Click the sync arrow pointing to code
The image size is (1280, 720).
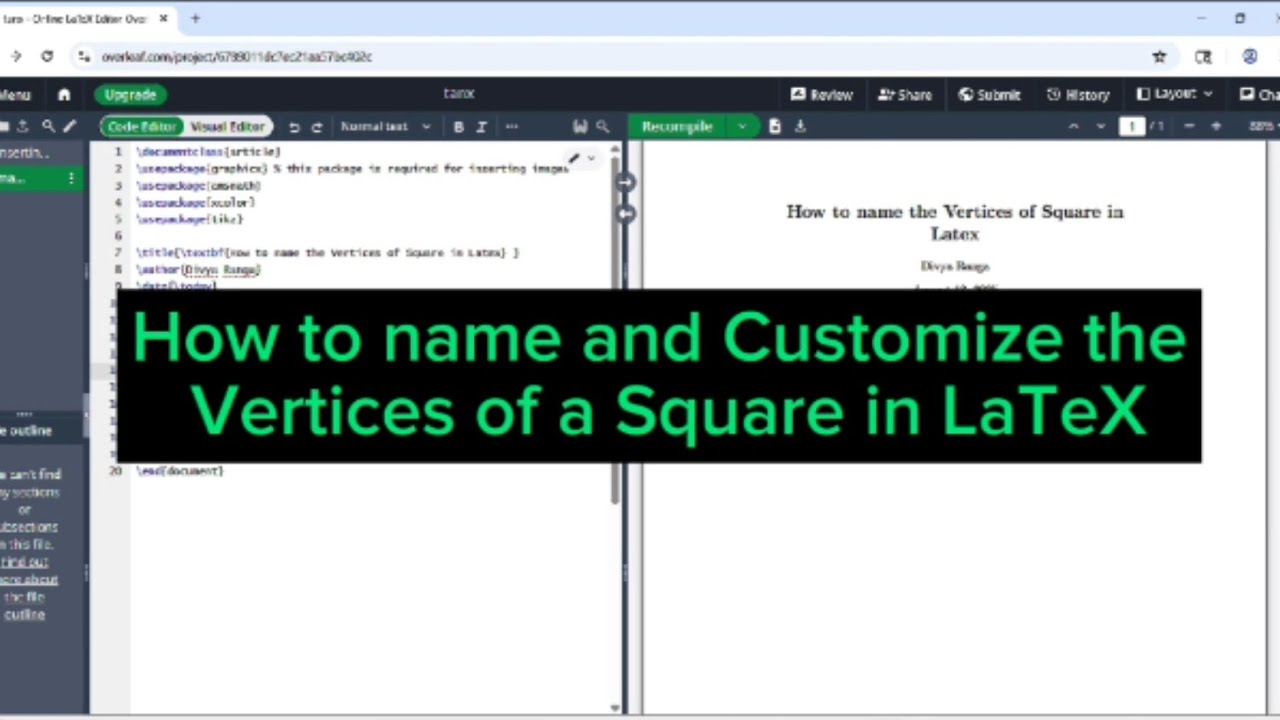tap(625, 213)
